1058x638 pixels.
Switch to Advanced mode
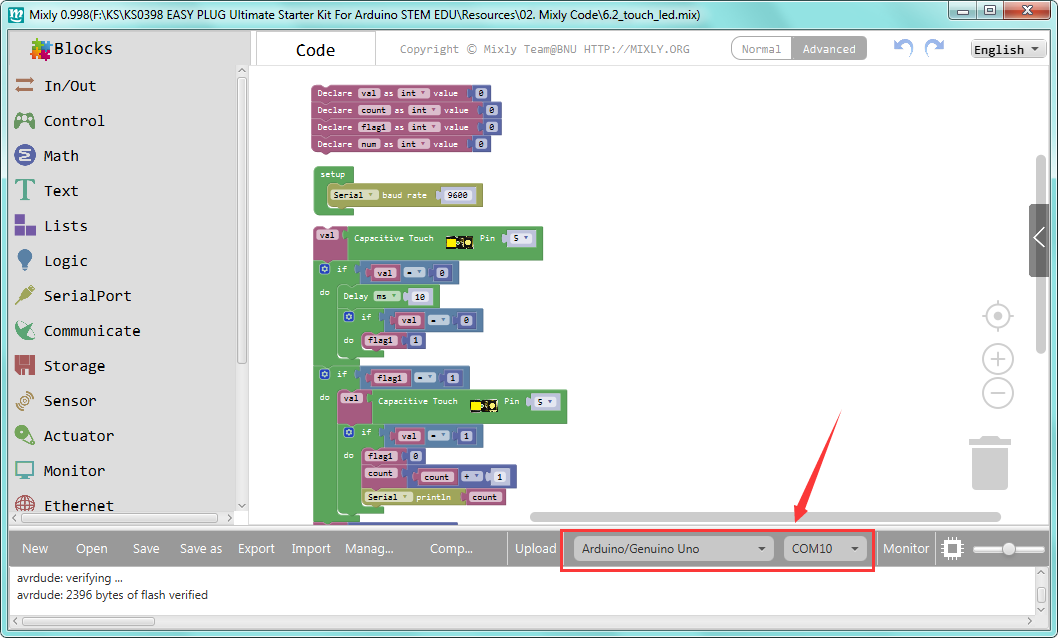point(829,49)
